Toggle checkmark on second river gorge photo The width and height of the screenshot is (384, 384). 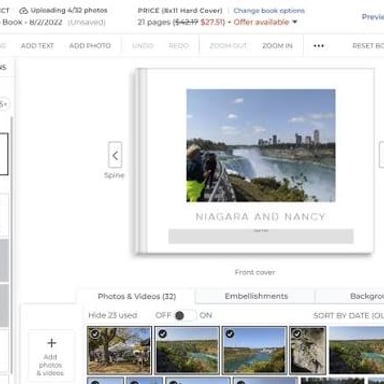pyautogui.click(x=162, y=334)
